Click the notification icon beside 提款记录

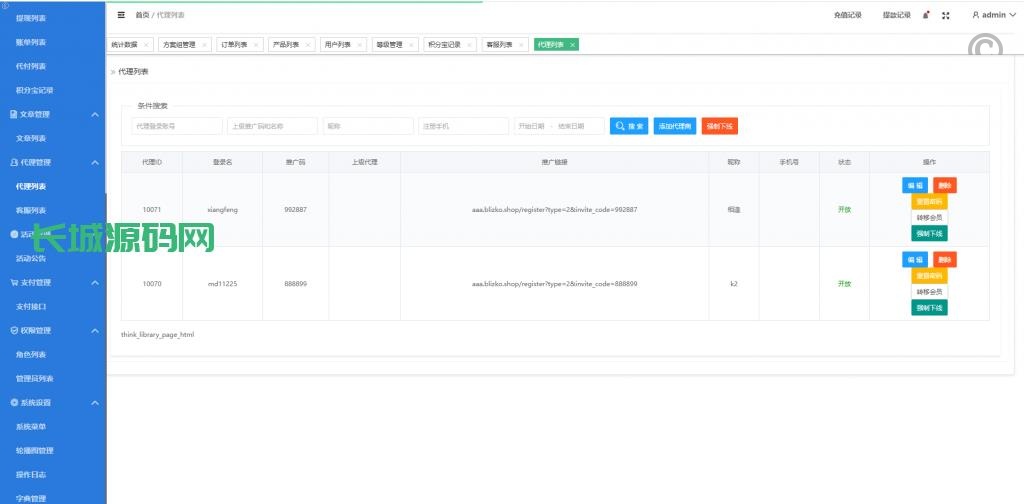(926, 15)
